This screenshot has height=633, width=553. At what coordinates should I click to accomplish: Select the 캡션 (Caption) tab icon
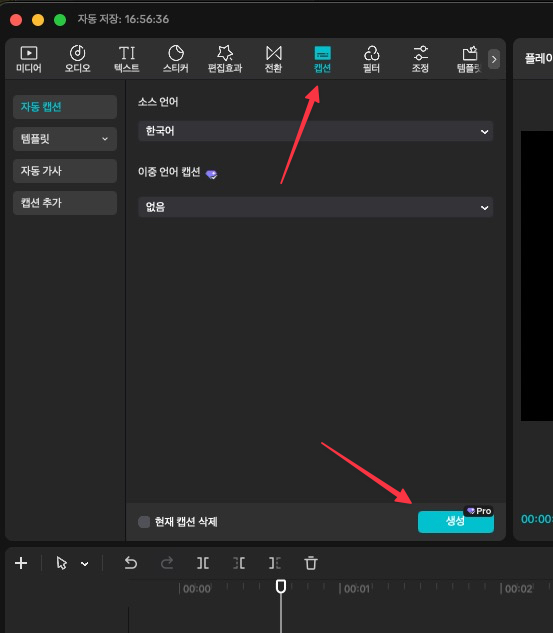(323, 59)
